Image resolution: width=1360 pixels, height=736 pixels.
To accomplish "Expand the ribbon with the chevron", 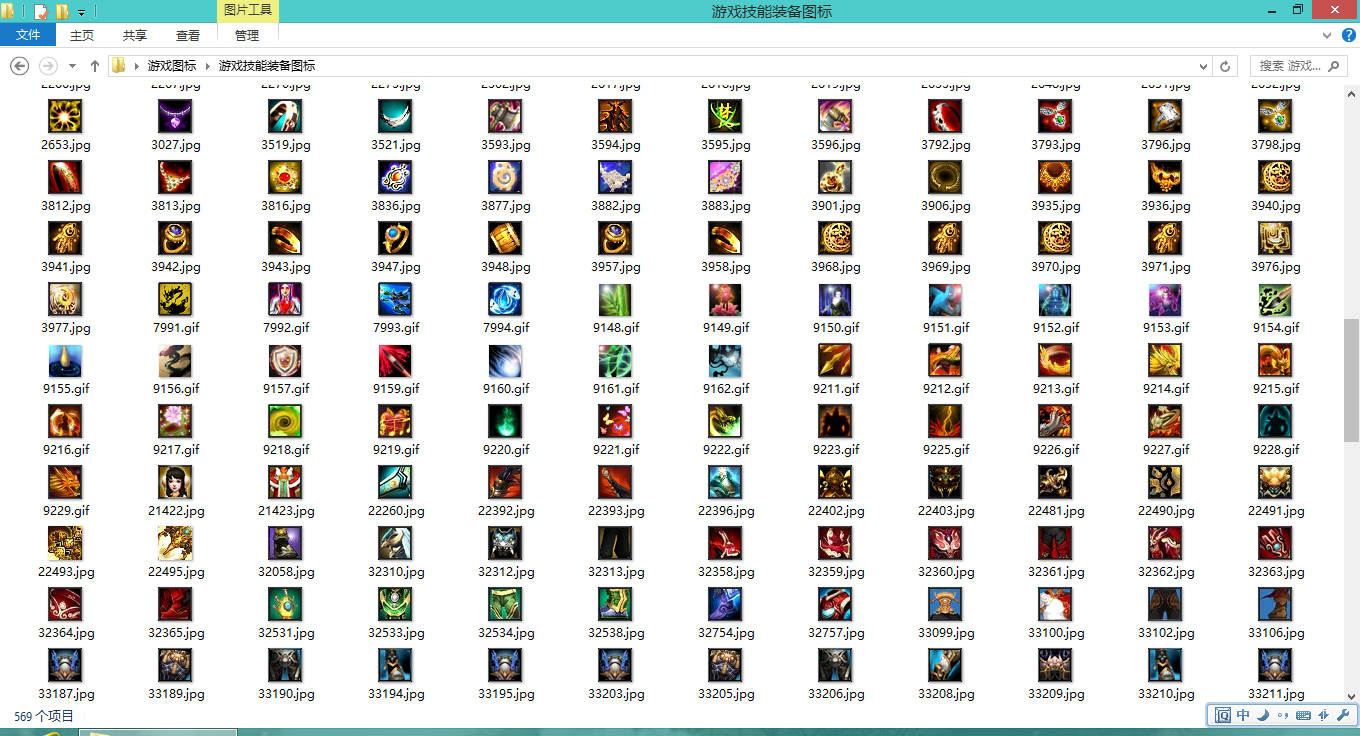I will (1327, 35).
